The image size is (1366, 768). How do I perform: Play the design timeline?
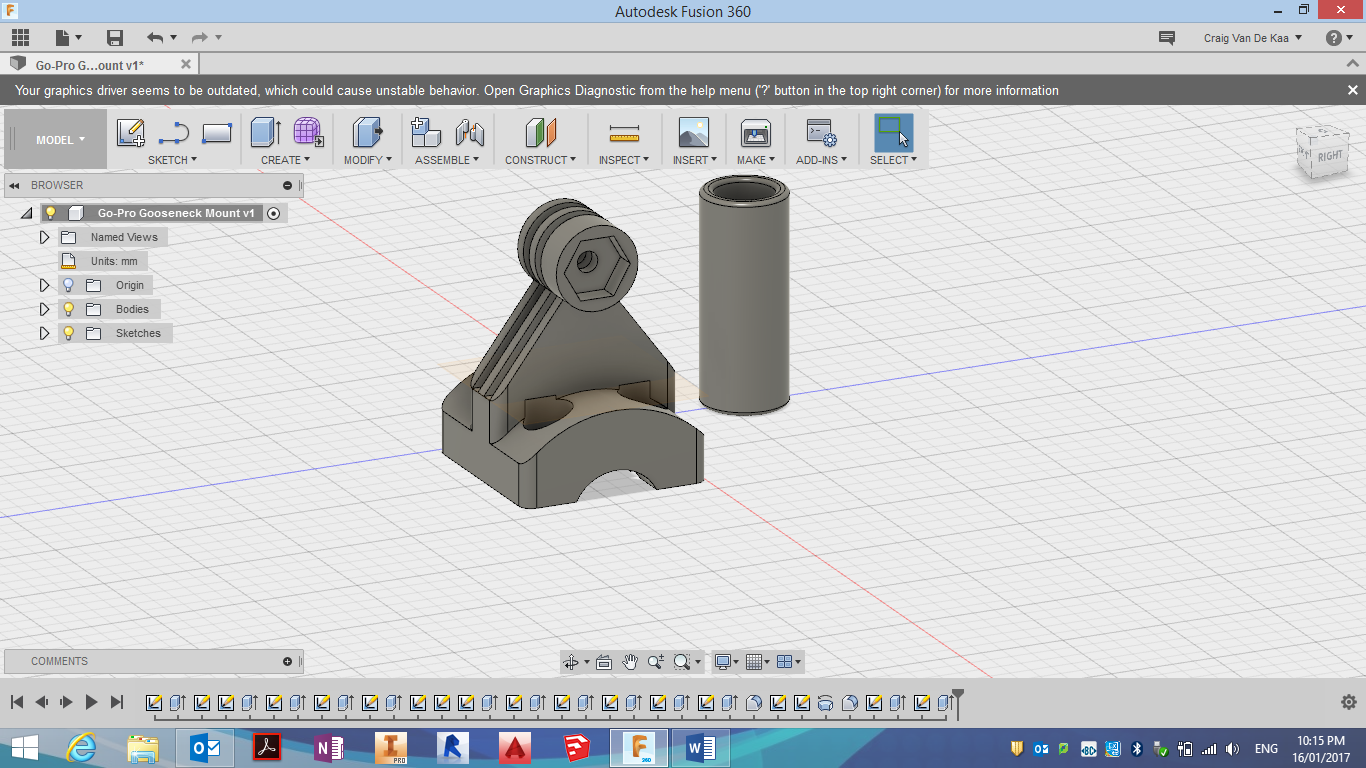click(92, 702)
